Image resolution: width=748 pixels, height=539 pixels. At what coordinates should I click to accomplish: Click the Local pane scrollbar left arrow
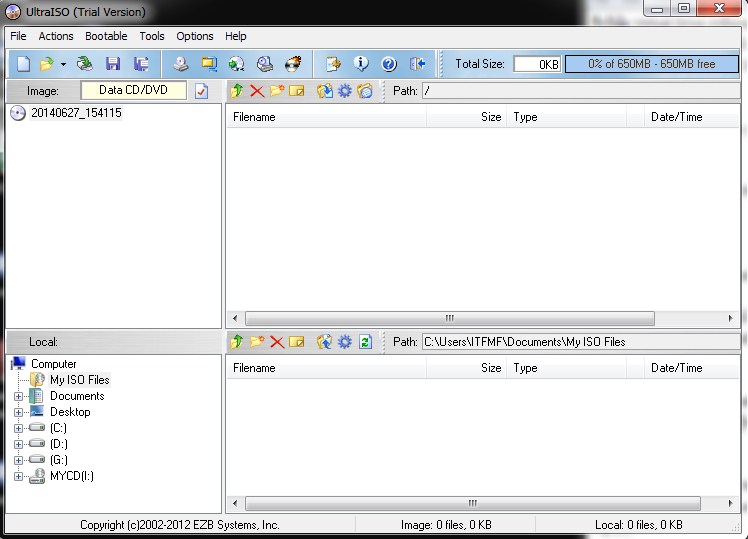tap(235, 503)
